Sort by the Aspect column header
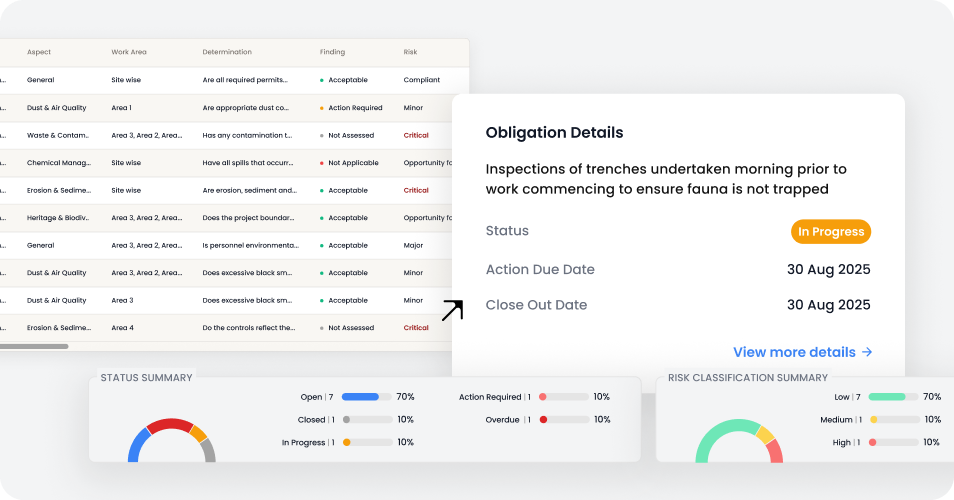 point(39,52)
